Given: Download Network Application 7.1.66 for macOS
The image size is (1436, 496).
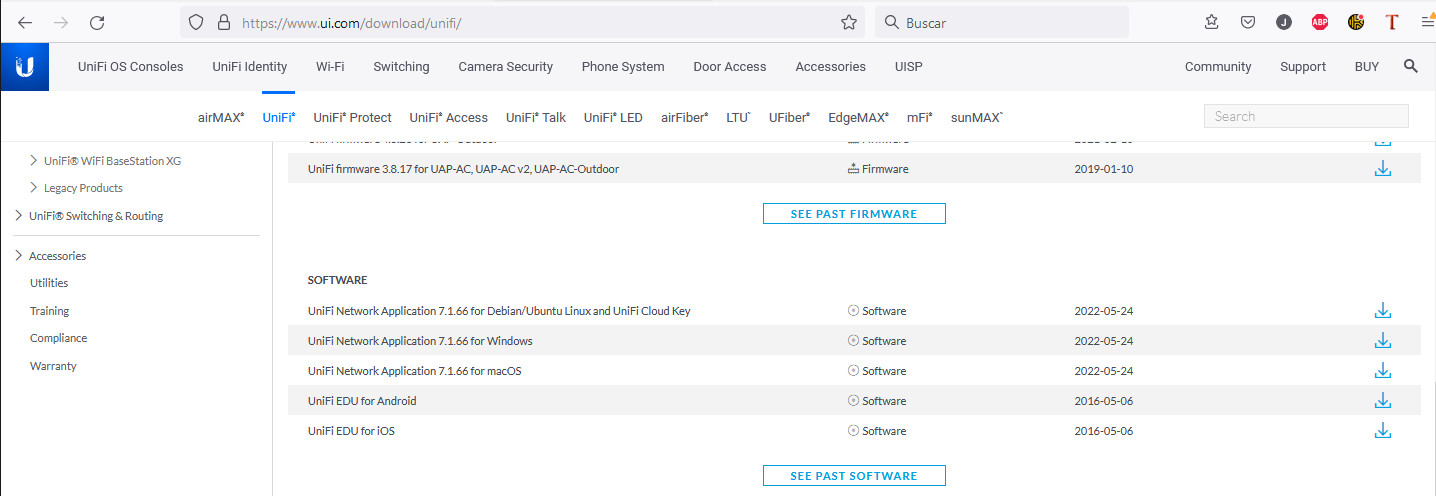Looking at the screenshot, I should click(x=1383, y=371).
